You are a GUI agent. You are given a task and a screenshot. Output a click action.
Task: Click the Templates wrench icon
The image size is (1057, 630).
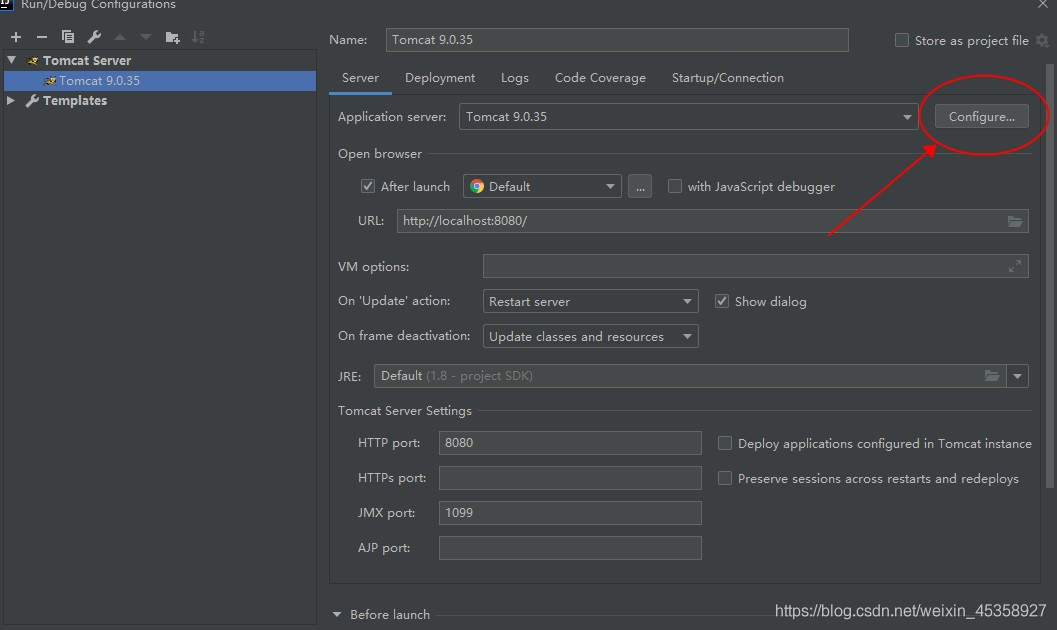(x=32, y=100)
